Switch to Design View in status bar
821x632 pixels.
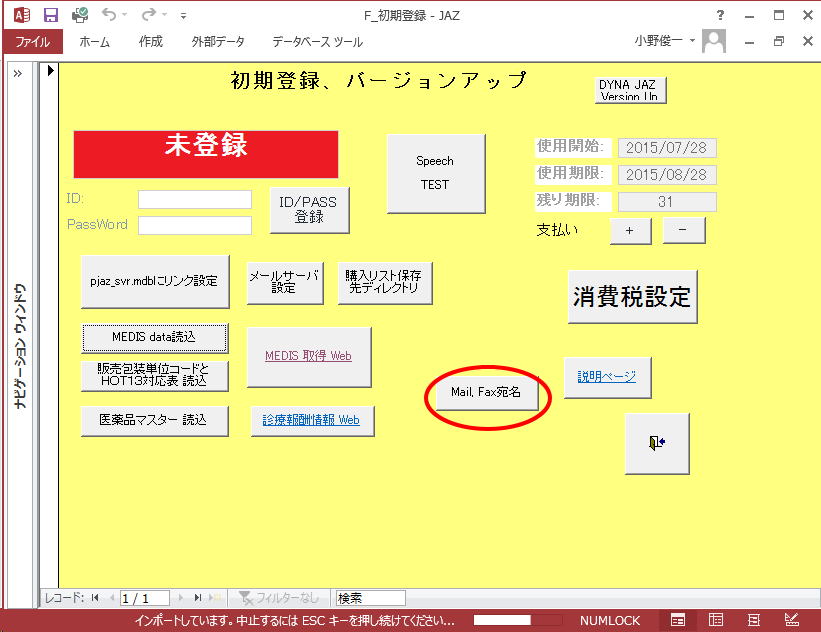pyautogui.click(x=792, y=620)
